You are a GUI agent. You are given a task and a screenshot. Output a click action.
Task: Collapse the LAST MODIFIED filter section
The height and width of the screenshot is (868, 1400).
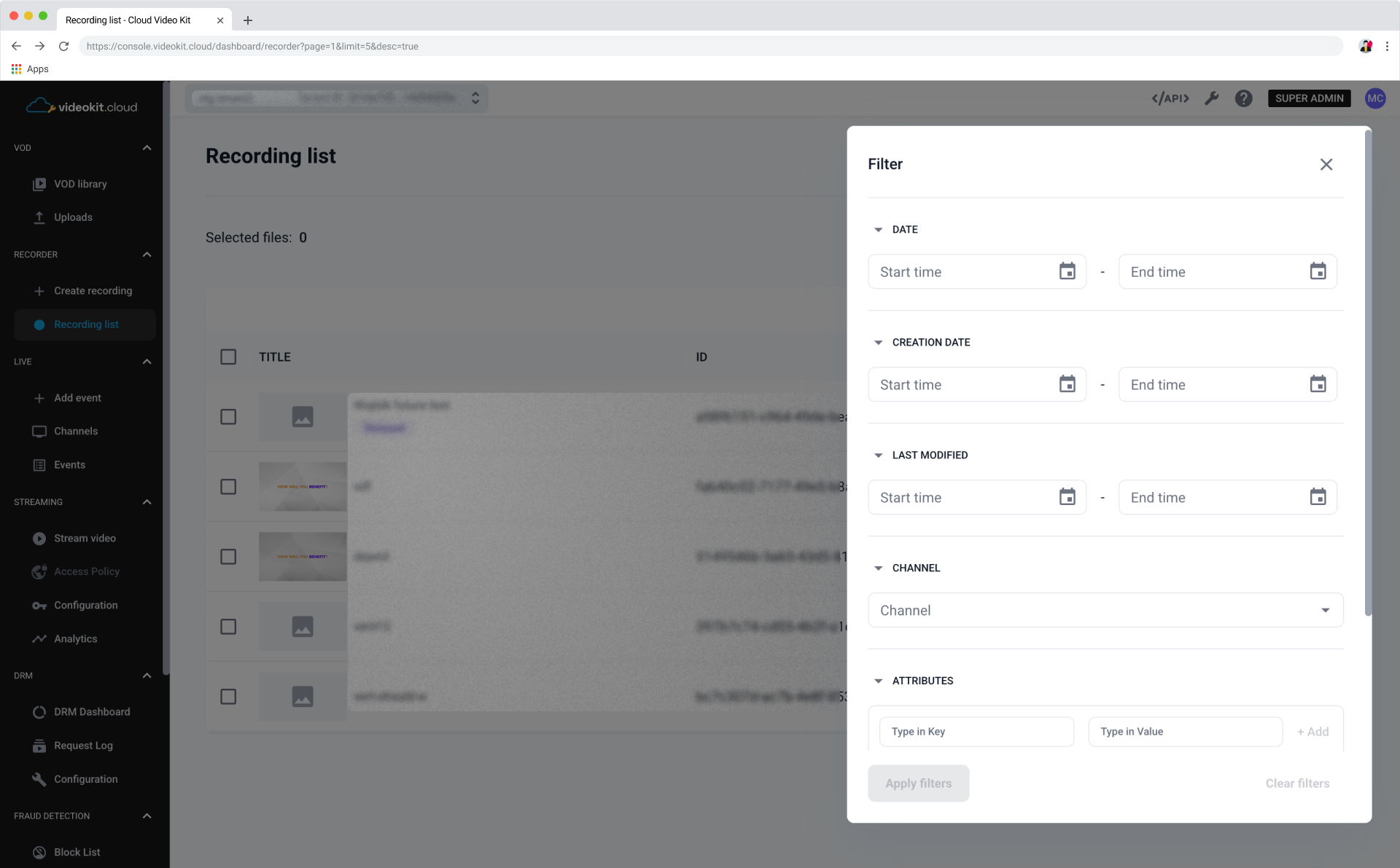coord(879,455)
